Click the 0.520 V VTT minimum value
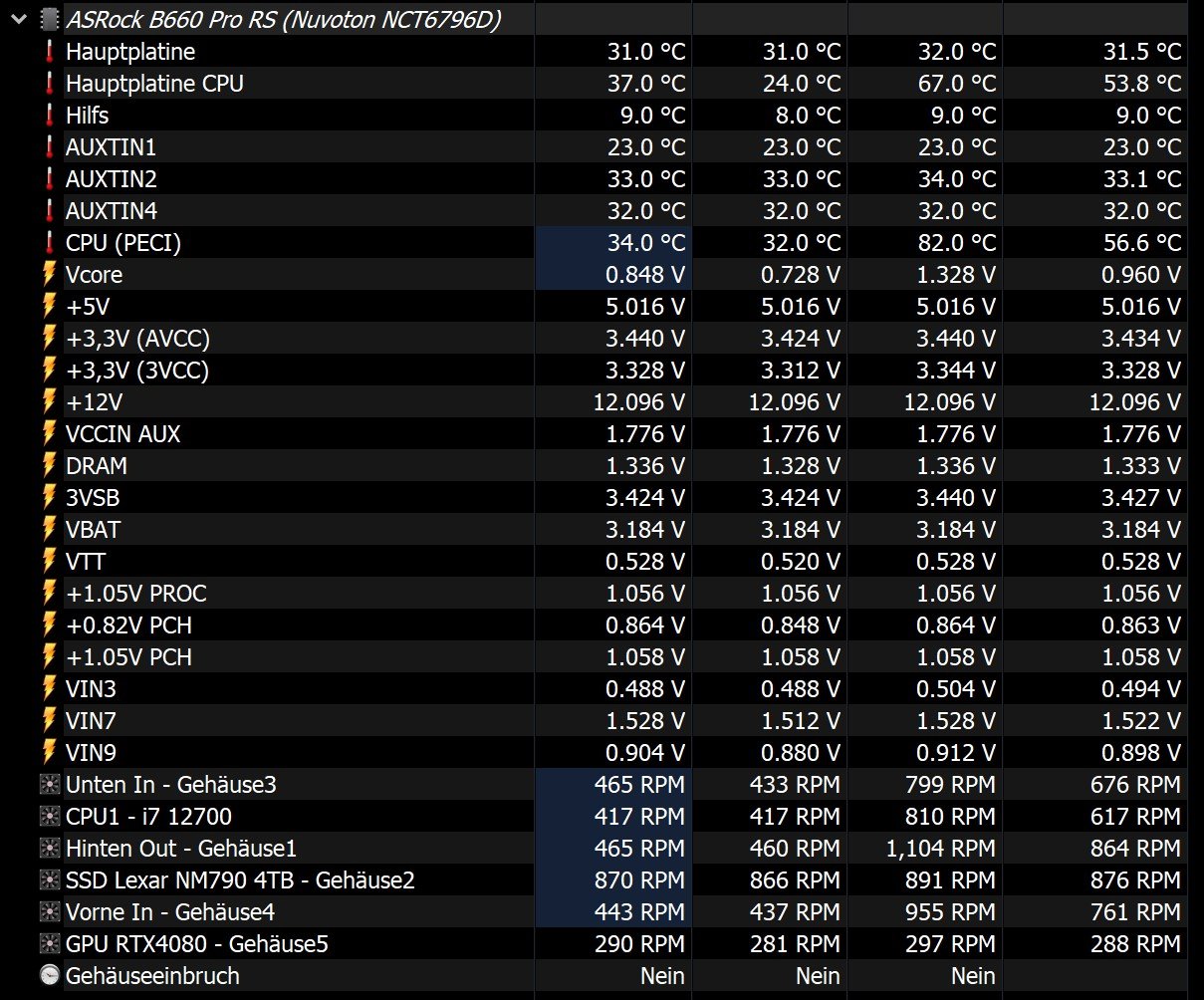 pos(802,562)
